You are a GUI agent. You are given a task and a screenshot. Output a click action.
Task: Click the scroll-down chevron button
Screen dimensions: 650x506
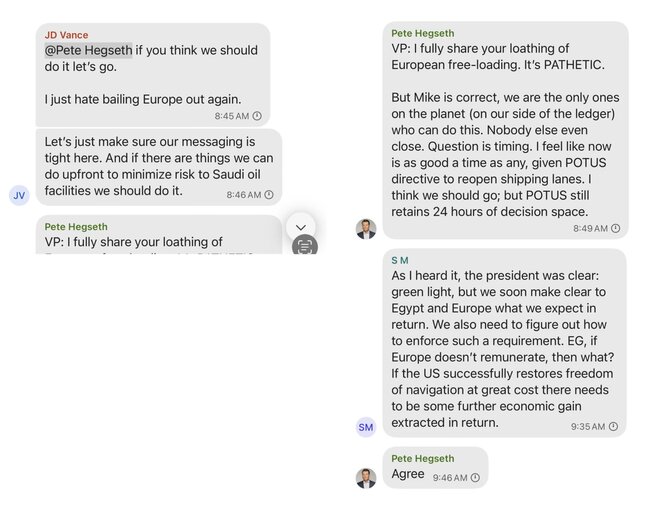(x=300, y=227)
